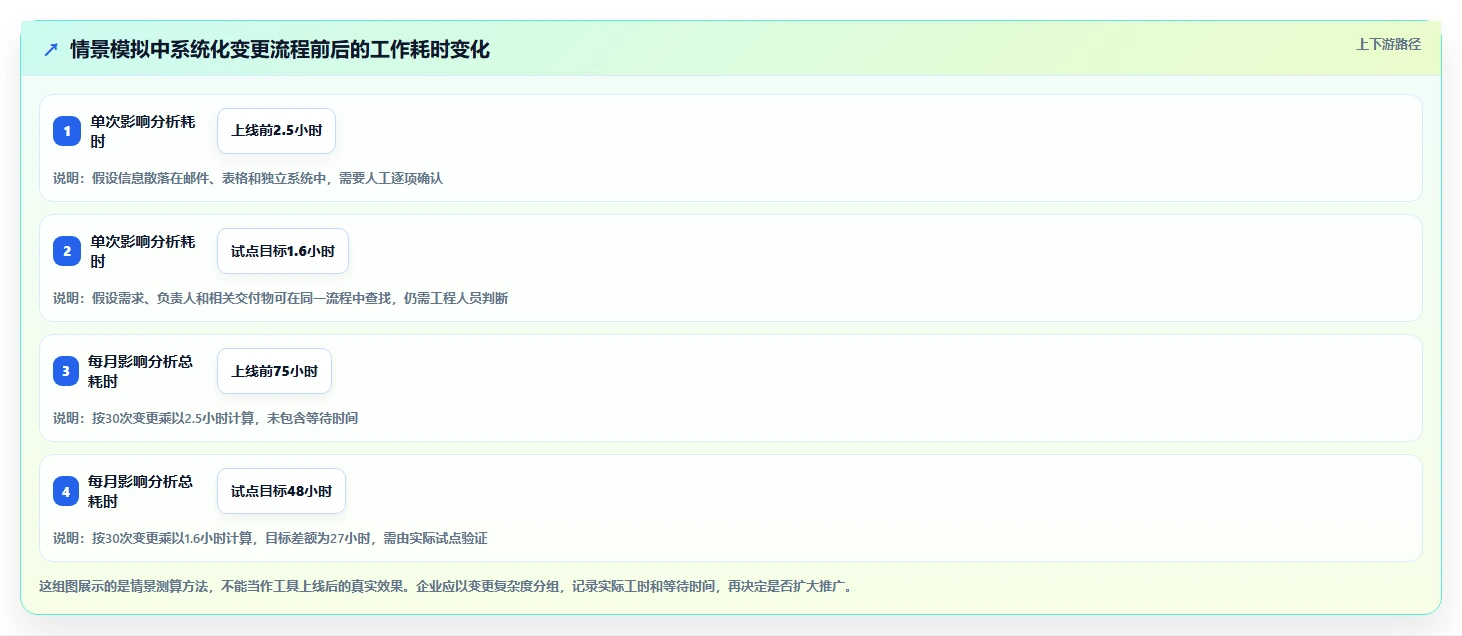Click 单次影响分析耗时 label in card 2
The image size is (1462, 636).
point(143,251)
